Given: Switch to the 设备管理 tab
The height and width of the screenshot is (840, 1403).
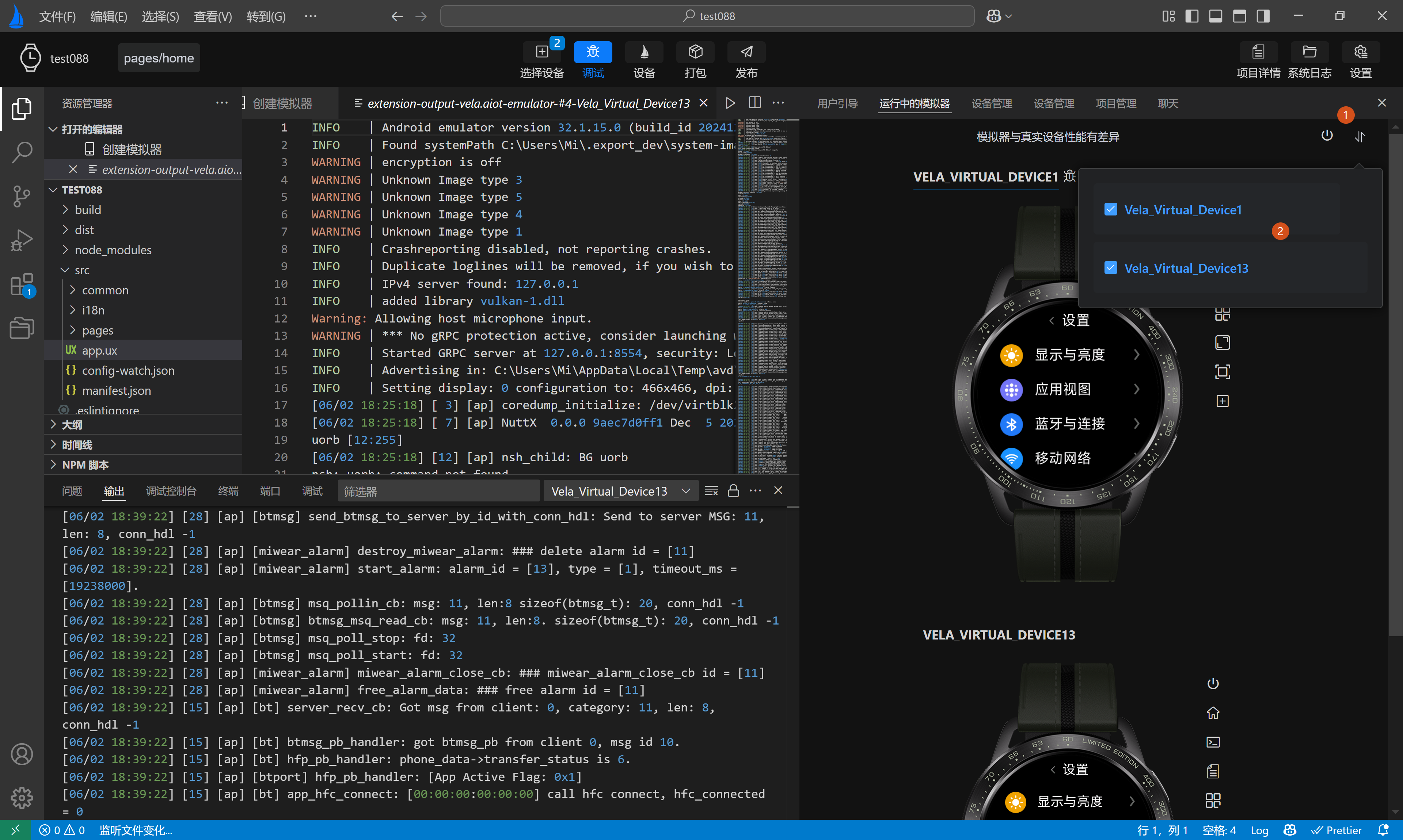Looking at the screenshot, I should 991,104.
